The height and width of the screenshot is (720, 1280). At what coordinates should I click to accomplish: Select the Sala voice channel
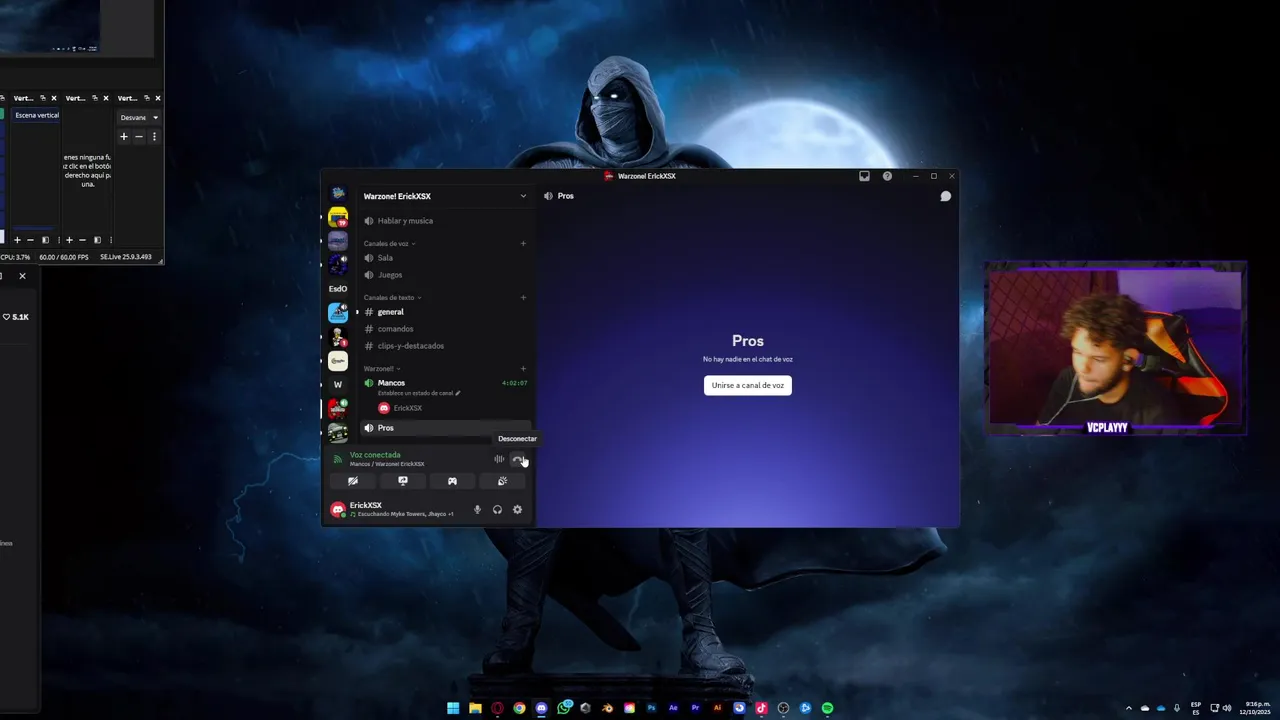coord(444,258)
